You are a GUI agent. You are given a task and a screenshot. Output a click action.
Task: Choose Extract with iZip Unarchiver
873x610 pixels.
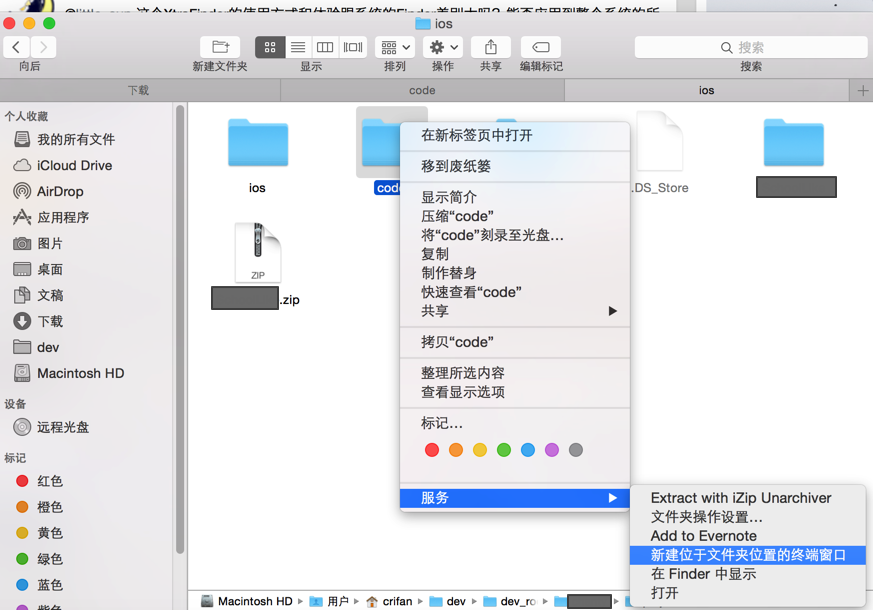coord(748,498)
